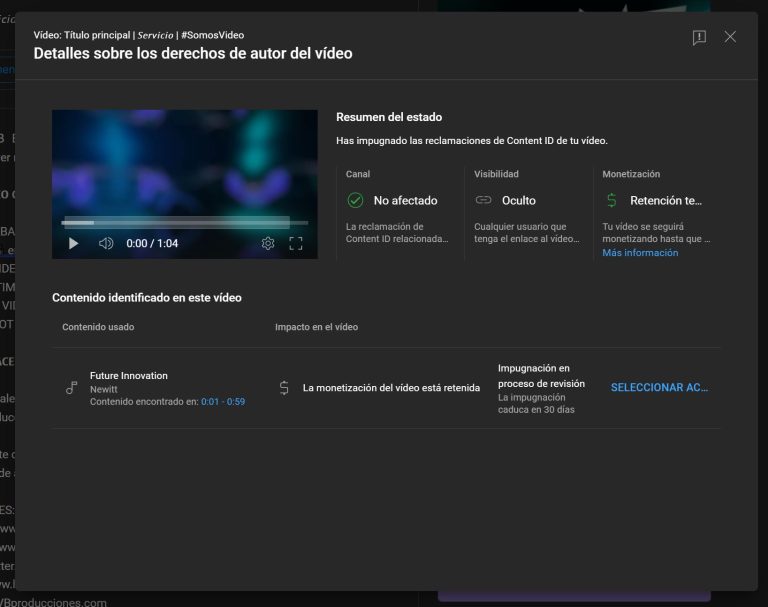Viewport: 768px width, 607px height.
Task: Close the copyright details dialog
Action: 730,37
